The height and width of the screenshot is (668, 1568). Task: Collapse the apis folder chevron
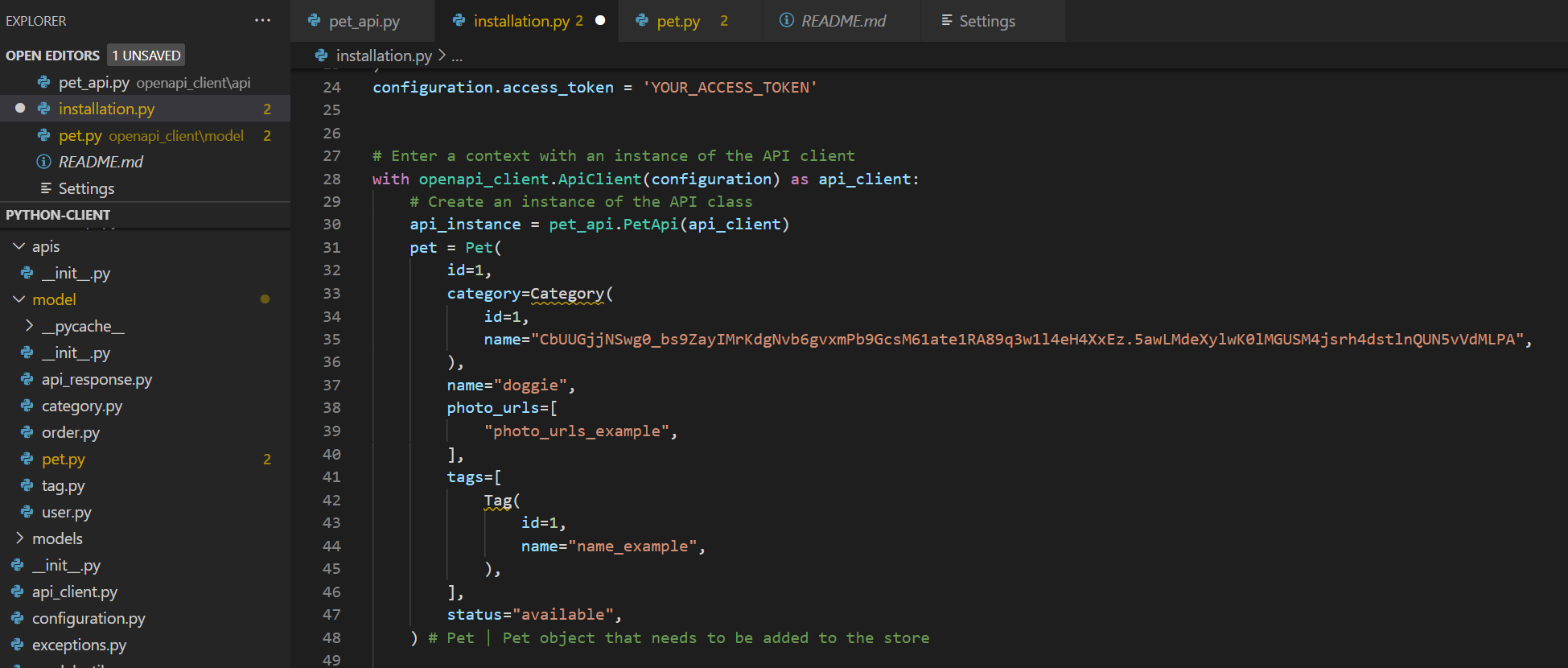click(x=19, y=246)
